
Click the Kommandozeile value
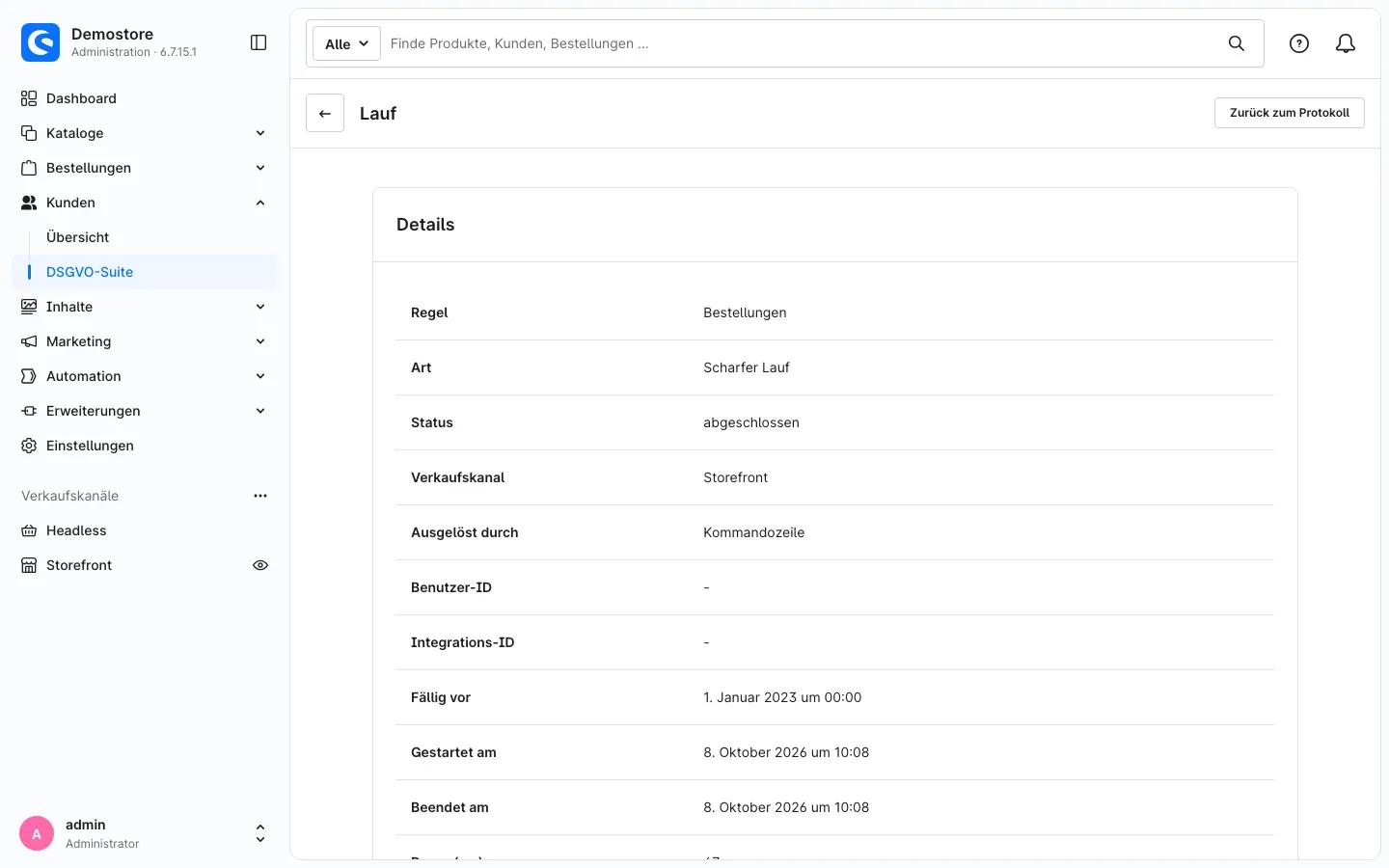click(x=754, y=532)
